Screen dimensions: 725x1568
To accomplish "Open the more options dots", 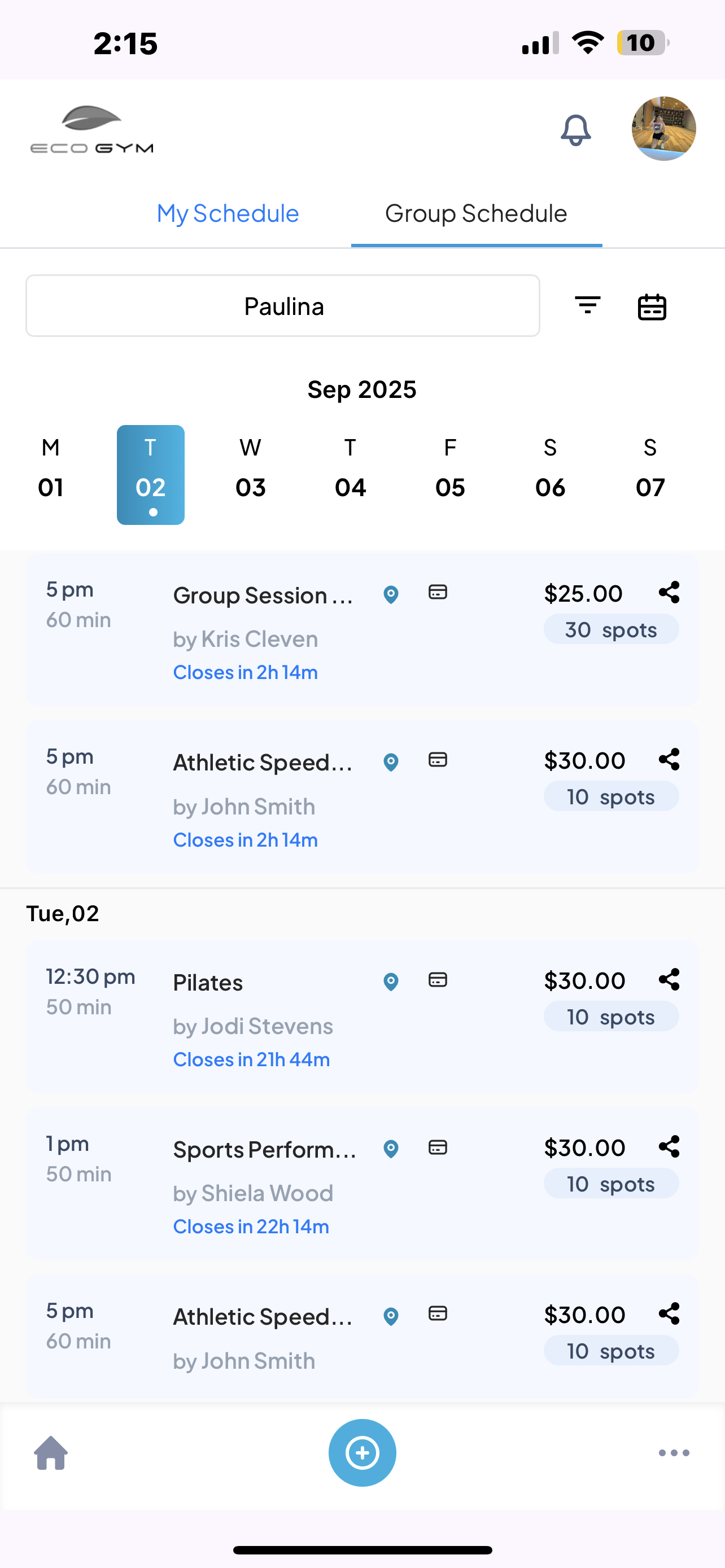I will coord(674,1453).
